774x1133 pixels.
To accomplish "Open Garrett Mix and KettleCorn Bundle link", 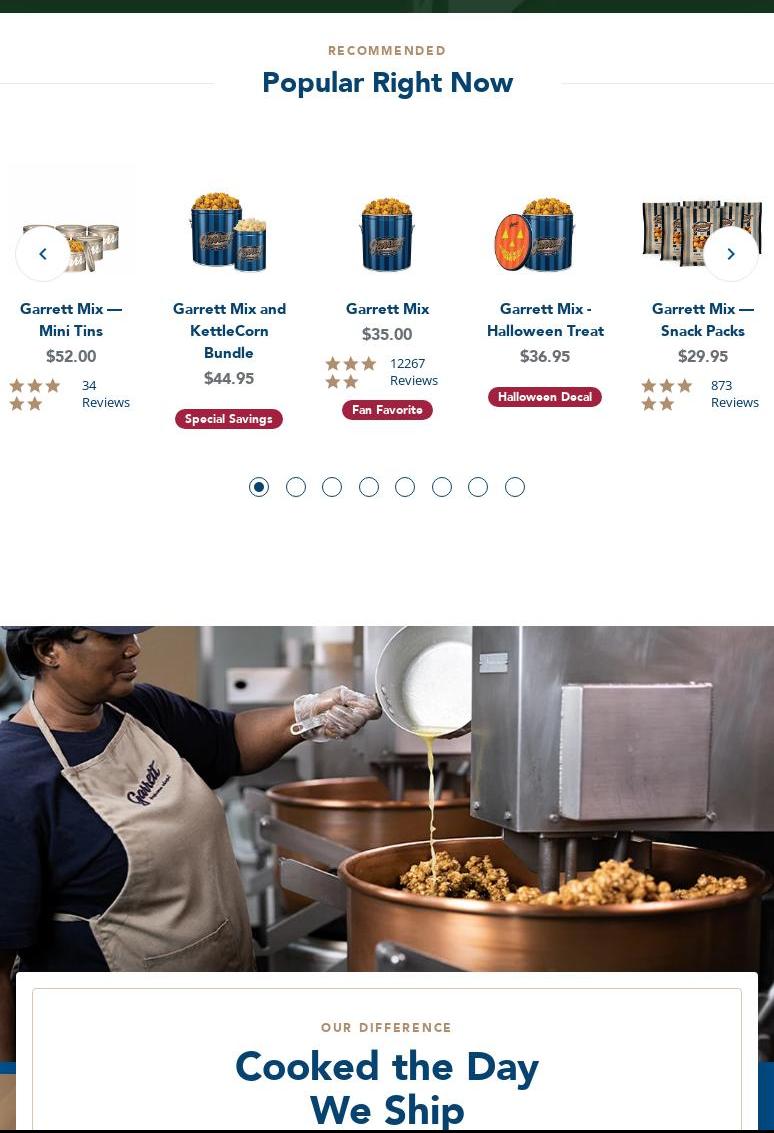I will 229,331.
